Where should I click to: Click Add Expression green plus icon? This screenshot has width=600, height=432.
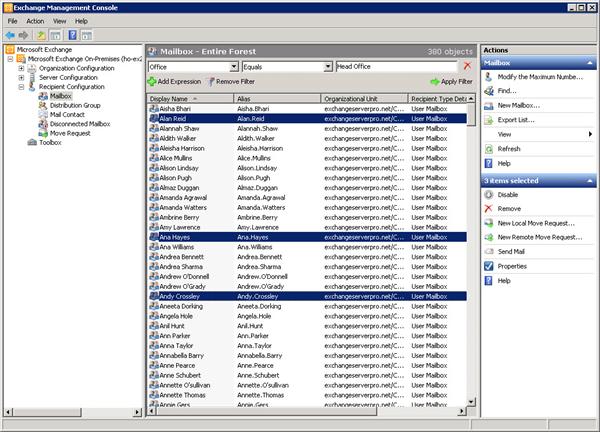(x=153, y=81)
